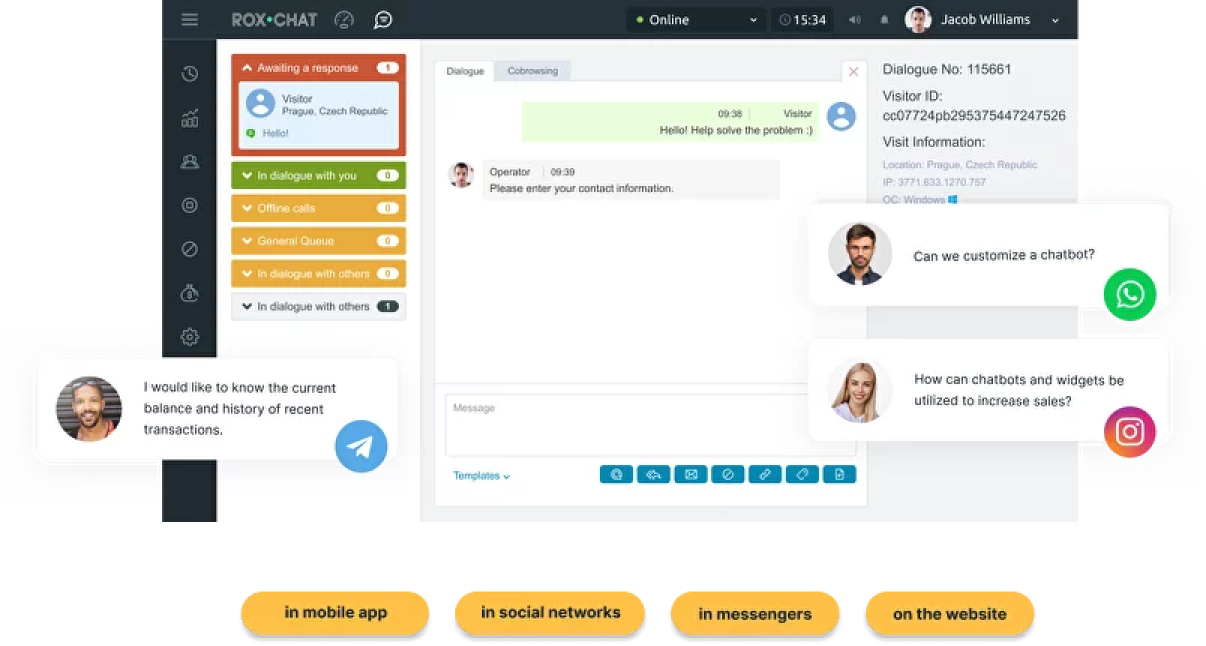
Task: Click into the Message text field
Action: (650, 425)
